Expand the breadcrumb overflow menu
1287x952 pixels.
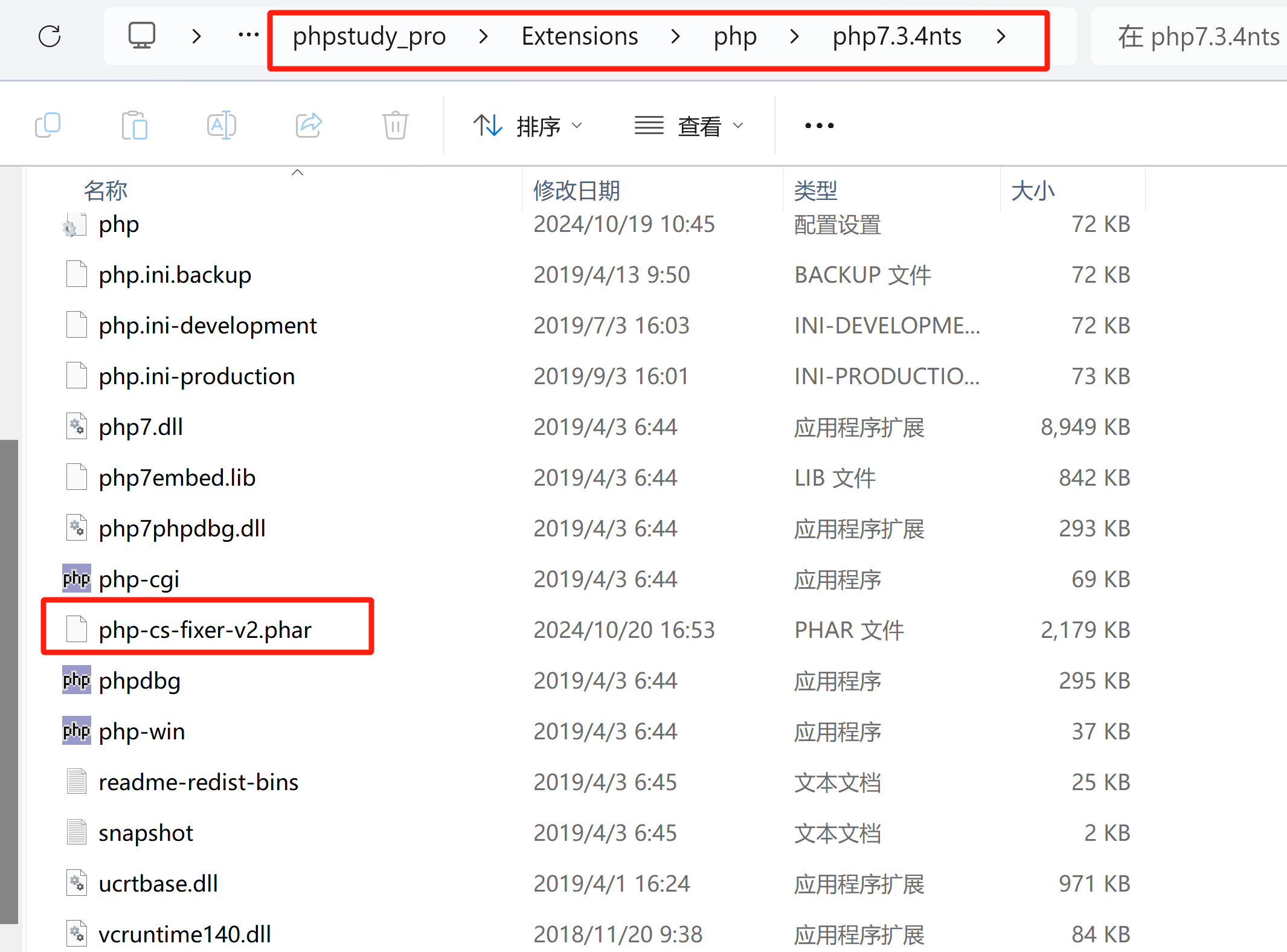click(248, 36)
